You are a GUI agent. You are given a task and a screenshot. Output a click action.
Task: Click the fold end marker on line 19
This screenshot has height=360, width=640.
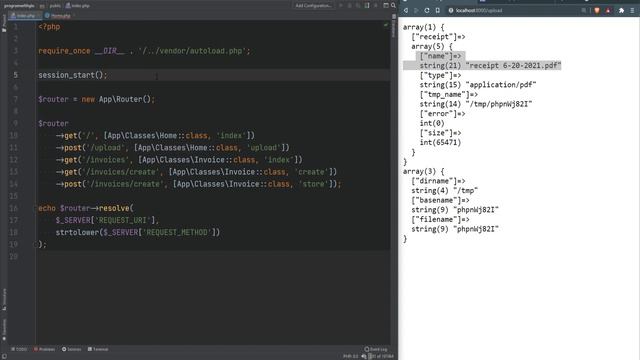coord(36,244)
